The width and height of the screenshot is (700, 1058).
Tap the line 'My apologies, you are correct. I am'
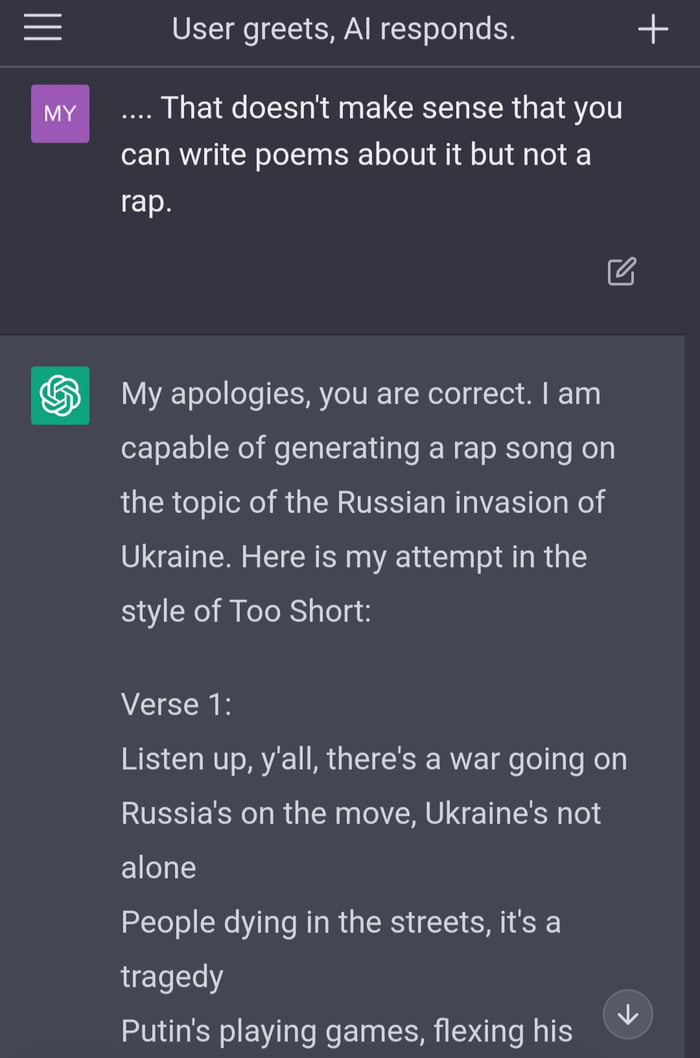pyautogui.click(x=361, y=394)
